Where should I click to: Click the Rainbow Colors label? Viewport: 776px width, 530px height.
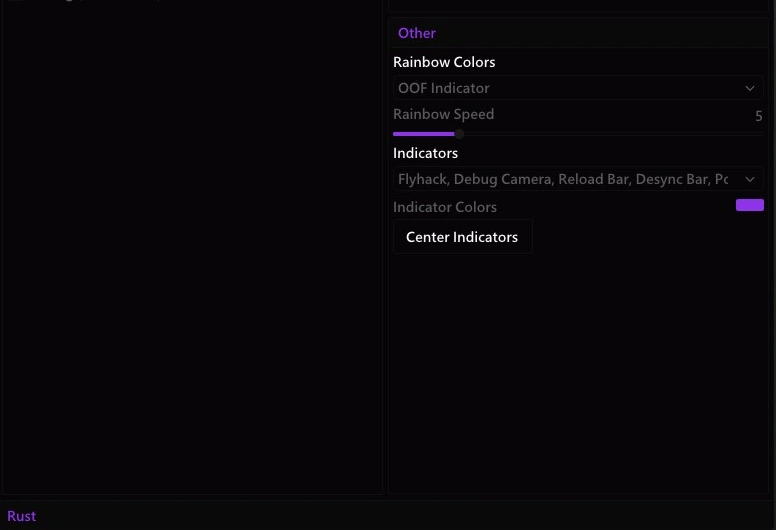444,62
